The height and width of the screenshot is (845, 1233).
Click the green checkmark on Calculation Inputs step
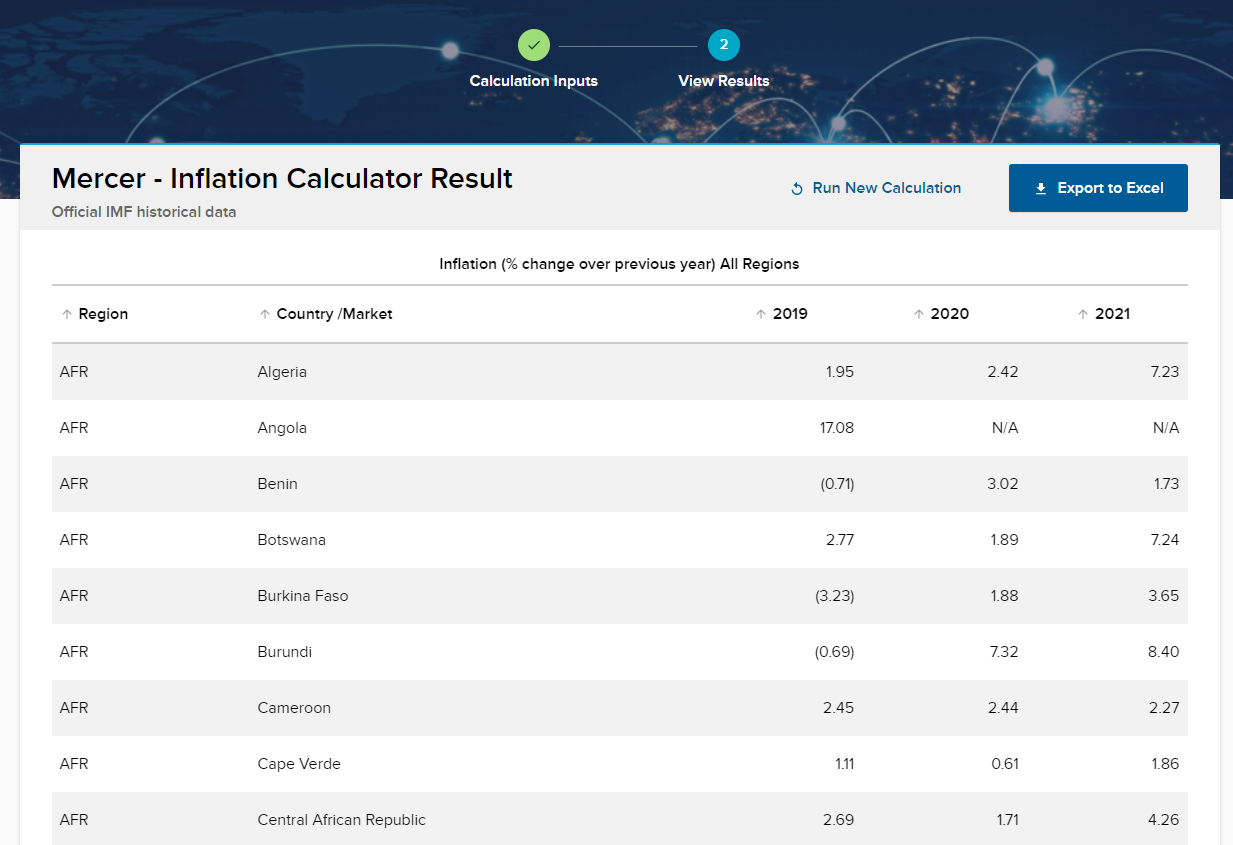(x=533, y=45)
